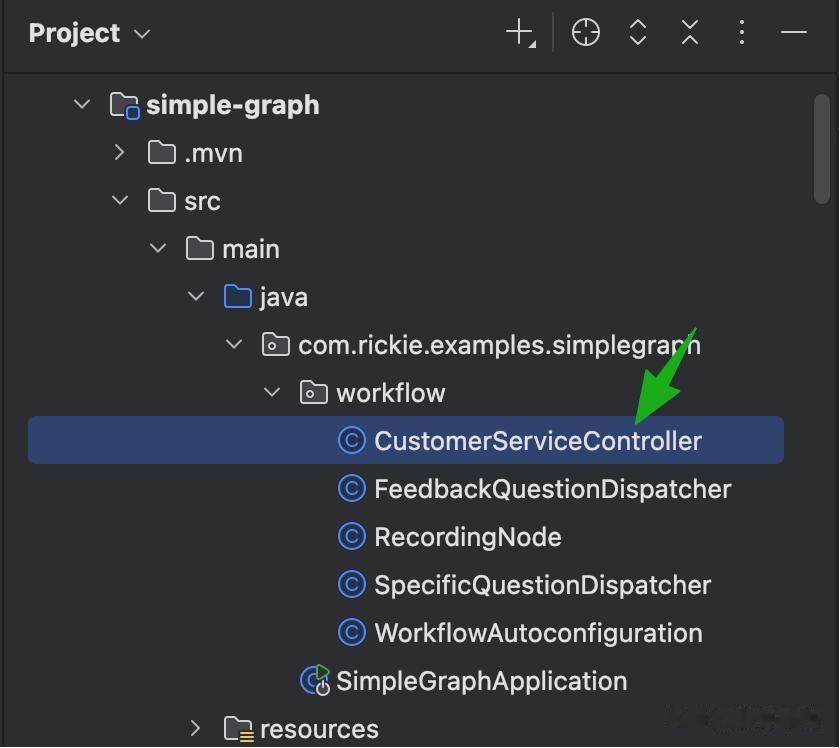Click the Collapse All toolbar icon

click(x=690, y=33)
